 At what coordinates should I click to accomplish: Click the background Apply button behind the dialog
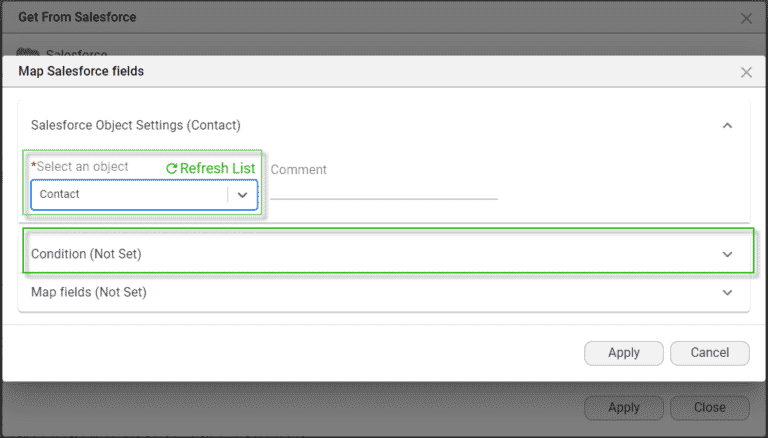click(623, 408)
